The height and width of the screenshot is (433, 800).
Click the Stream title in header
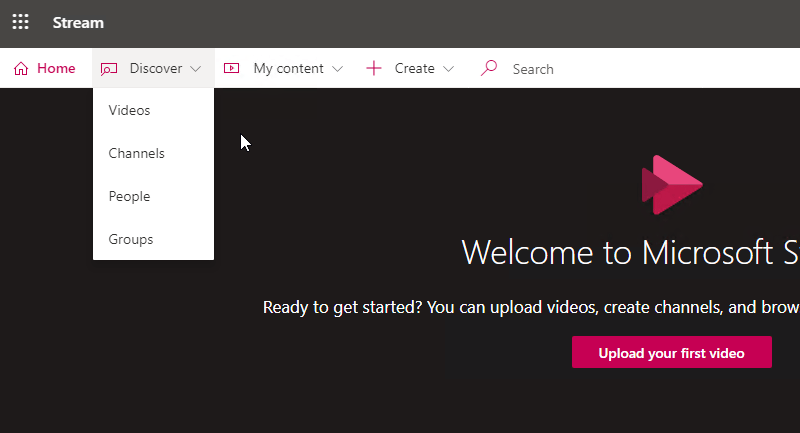78,22
